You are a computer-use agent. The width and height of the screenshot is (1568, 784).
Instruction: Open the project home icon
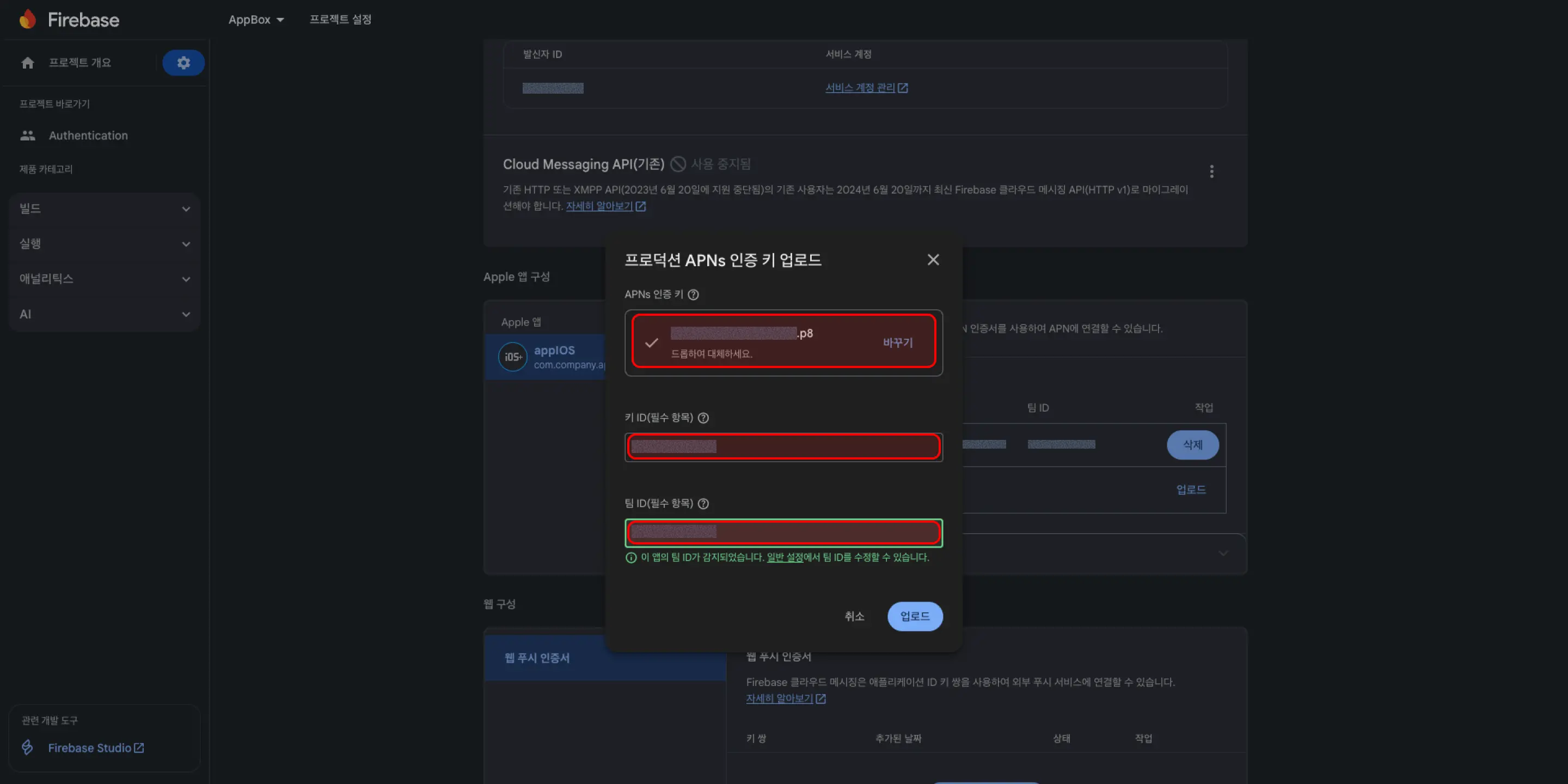(x=27, y=63)
